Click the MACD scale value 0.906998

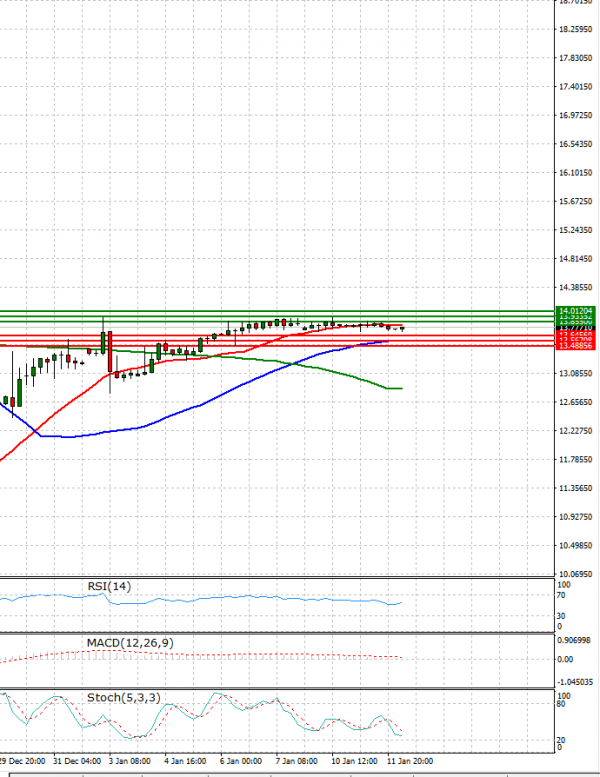click(x=574, y=640)
